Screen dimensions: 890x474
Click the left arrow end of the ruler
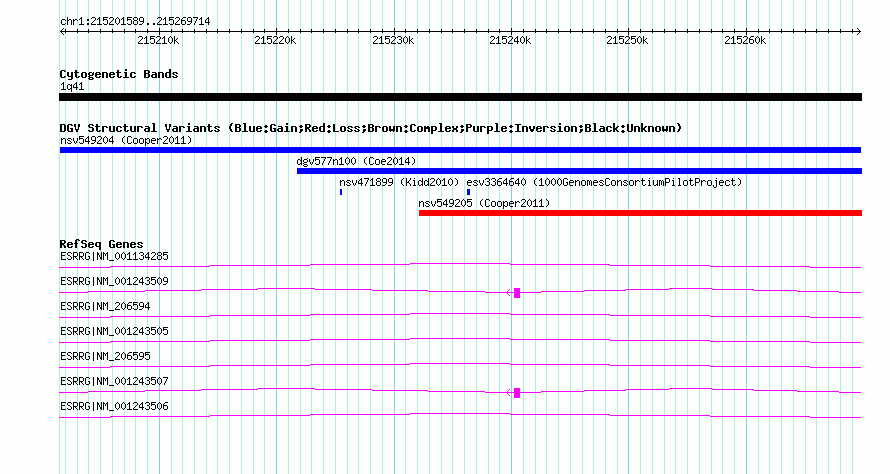(x=62, y=32)
